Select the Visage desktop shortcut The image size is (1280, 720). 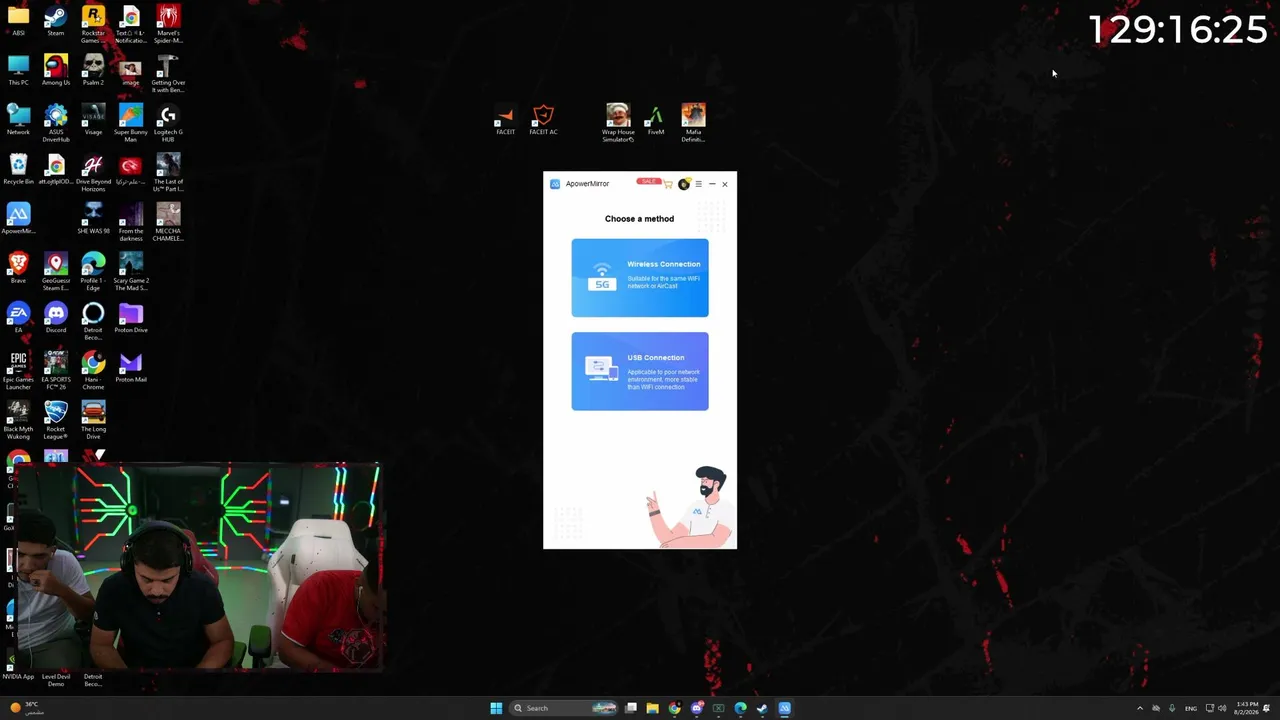[x=93, y=120]
